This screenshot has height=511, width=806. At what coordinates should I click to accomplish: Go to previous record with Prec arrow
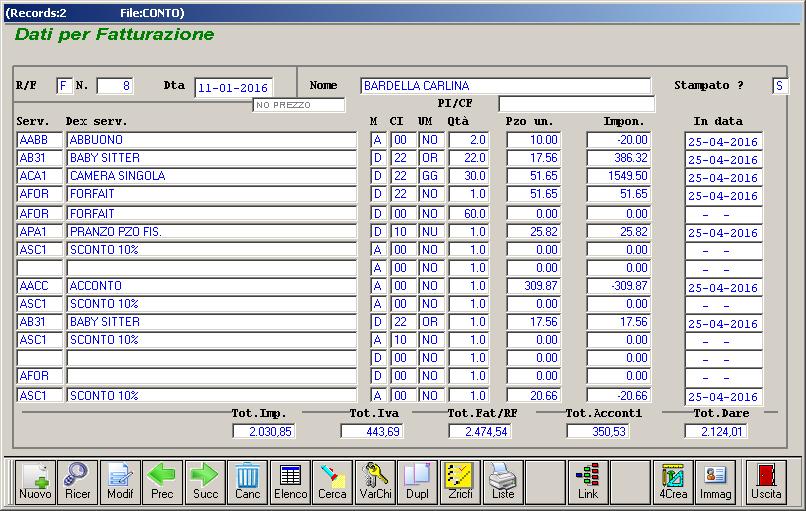pos(162,481)
